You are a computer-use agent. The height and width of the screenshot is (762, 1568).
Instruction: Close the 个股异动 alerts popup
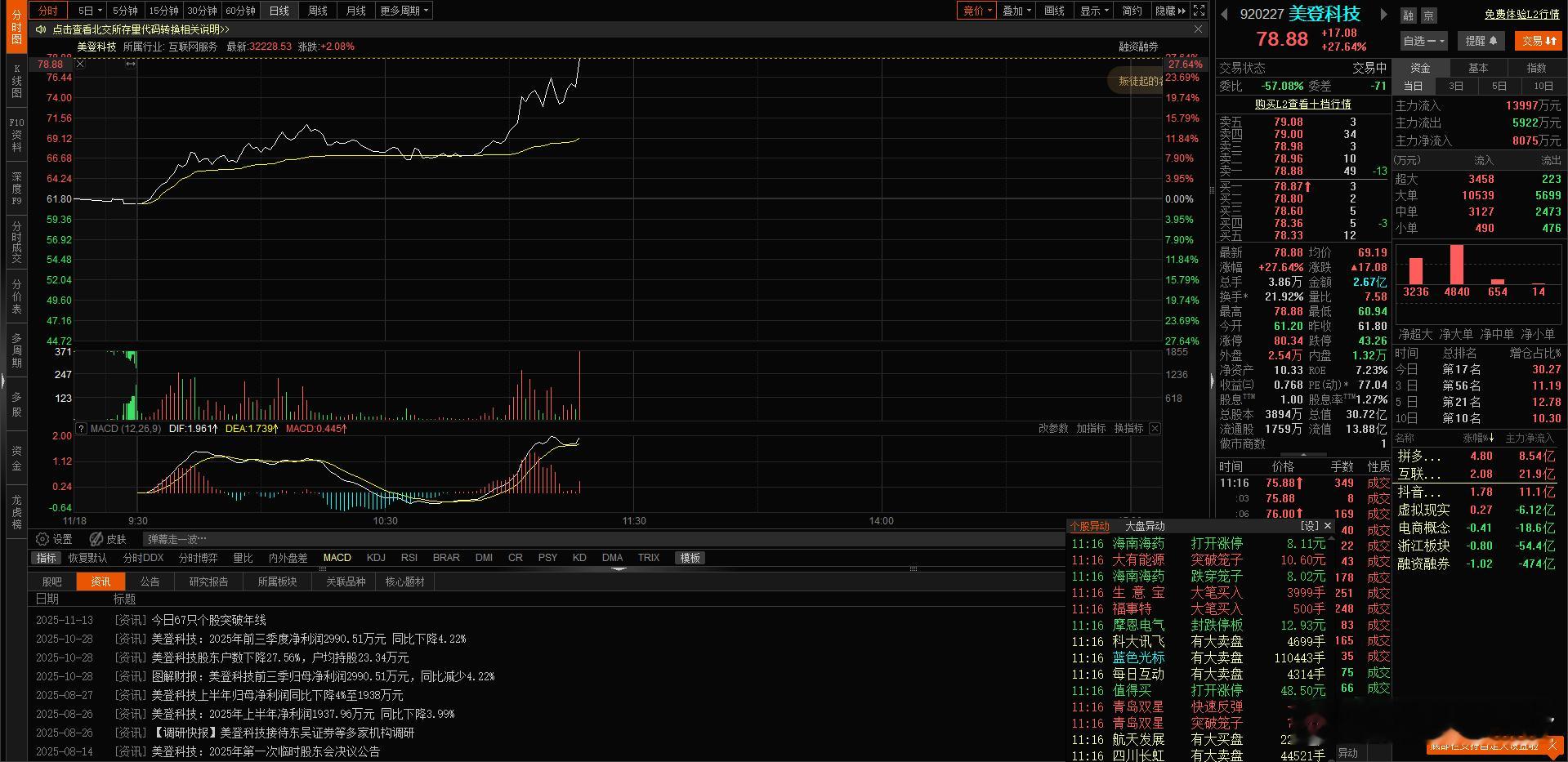pos(1328,526)
